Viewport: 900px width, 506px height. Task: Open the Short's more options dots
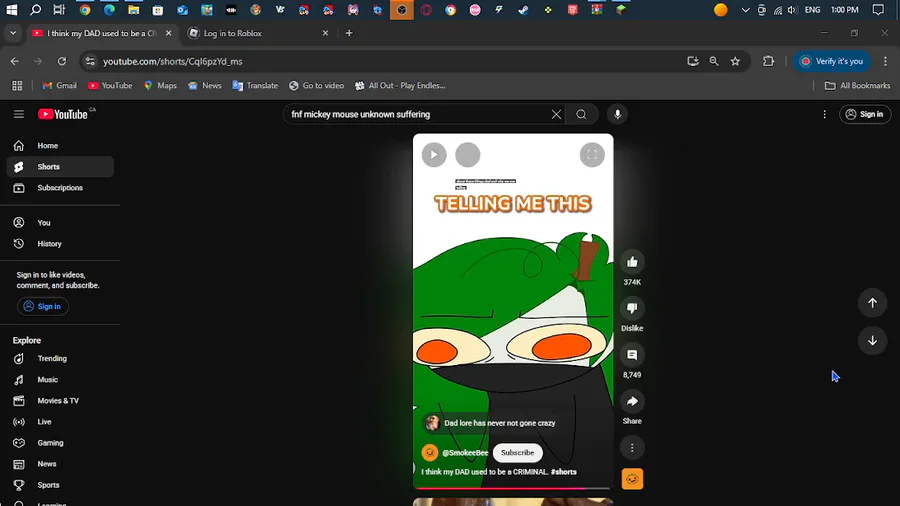click(632, 447)
